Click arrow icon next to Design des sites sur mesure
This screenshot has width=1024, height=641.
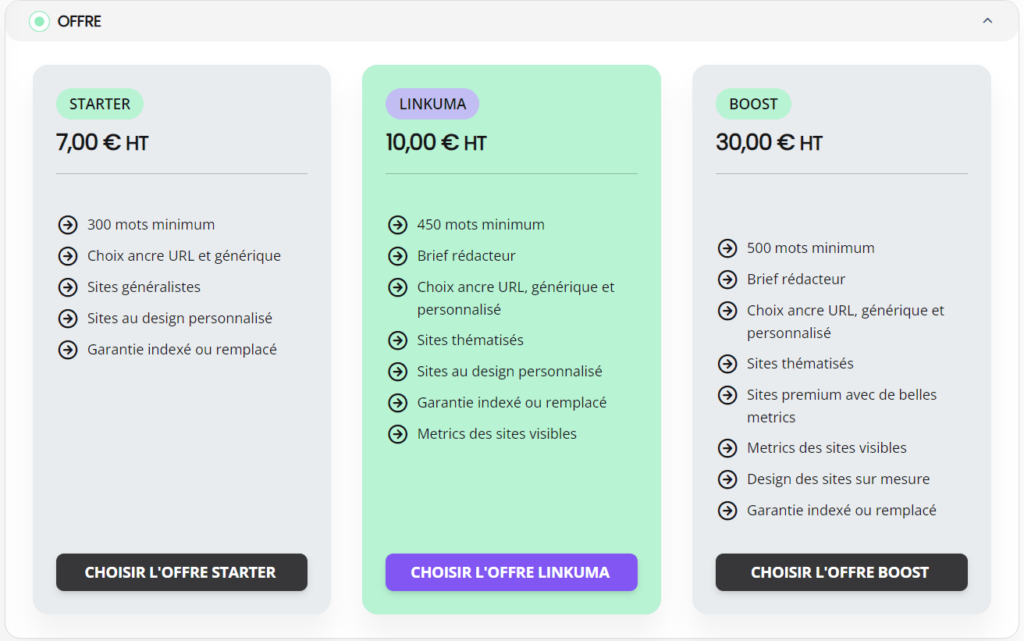tap(727, 479)
